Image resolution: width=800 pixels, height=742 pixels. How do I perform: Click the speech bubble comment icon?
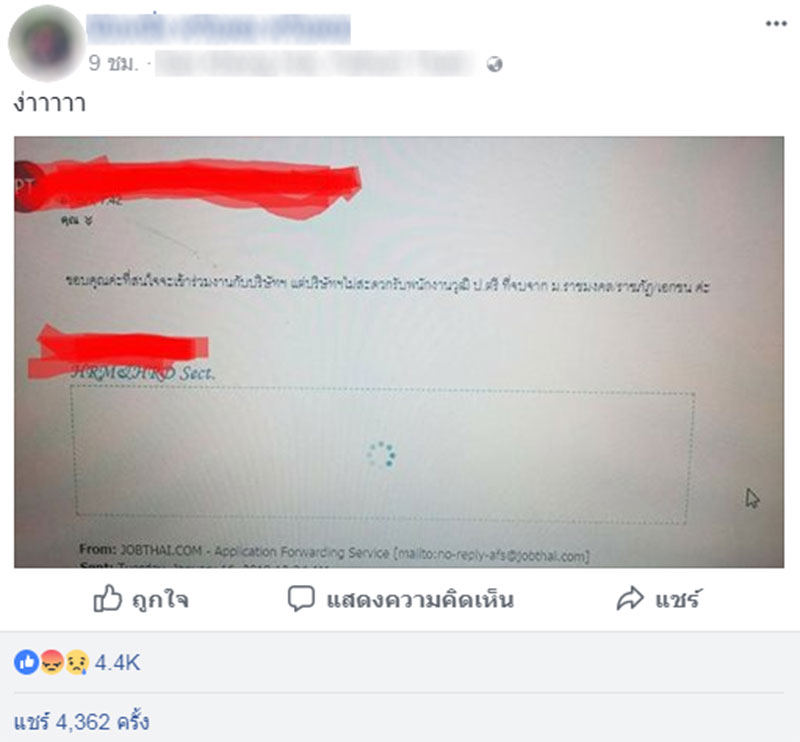(301, 598)
